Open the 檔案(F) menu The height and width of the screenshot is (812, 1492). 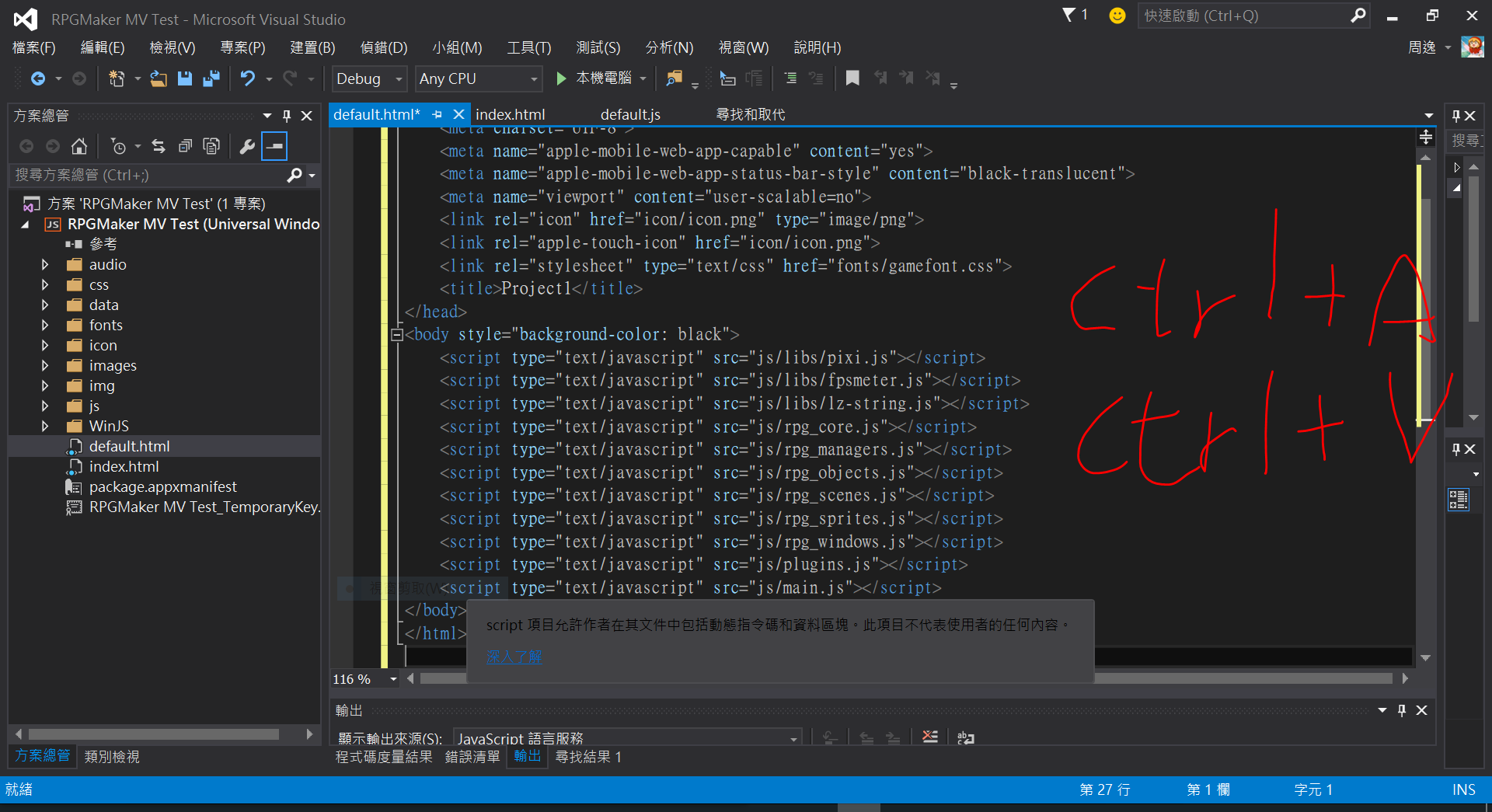[x=34, y=47]
